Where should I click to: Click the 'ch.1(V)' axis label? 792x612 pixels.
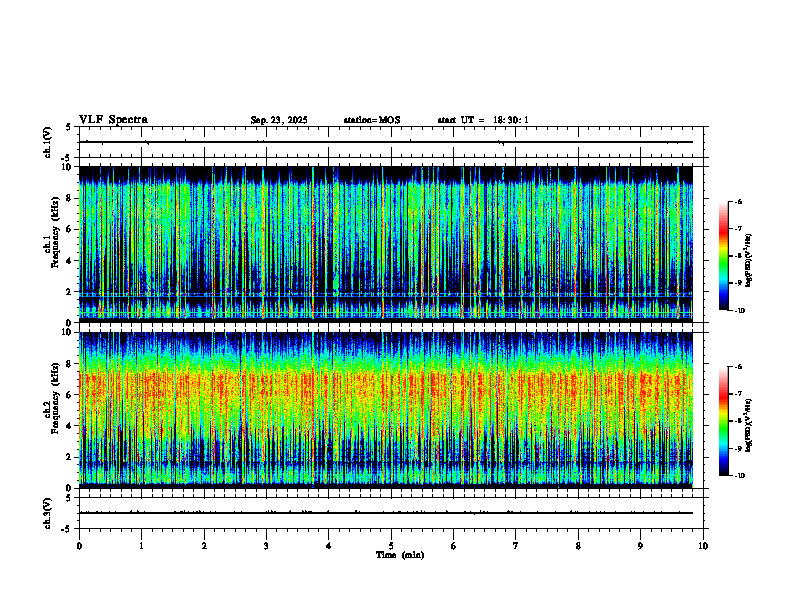[48, 142]
